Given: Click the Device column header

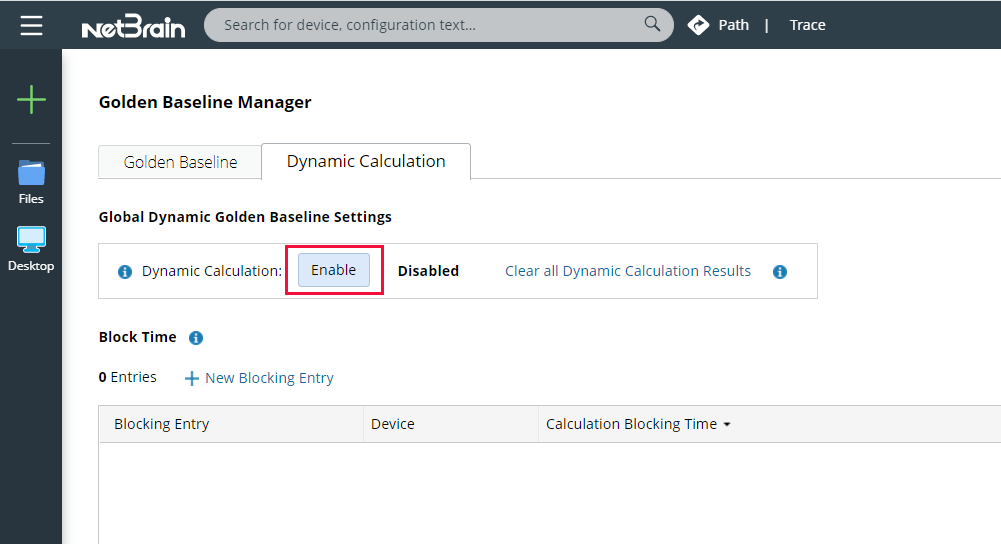Looking at the screenshot, I should 451,424.
